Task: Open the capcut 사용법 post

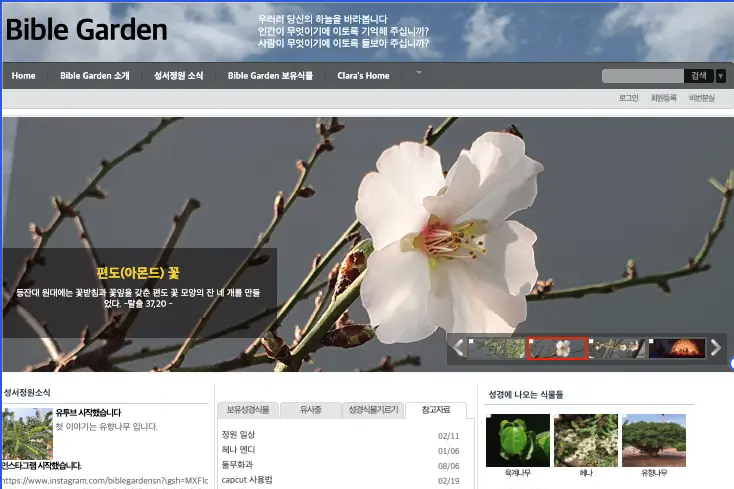Action: point(247,480)
